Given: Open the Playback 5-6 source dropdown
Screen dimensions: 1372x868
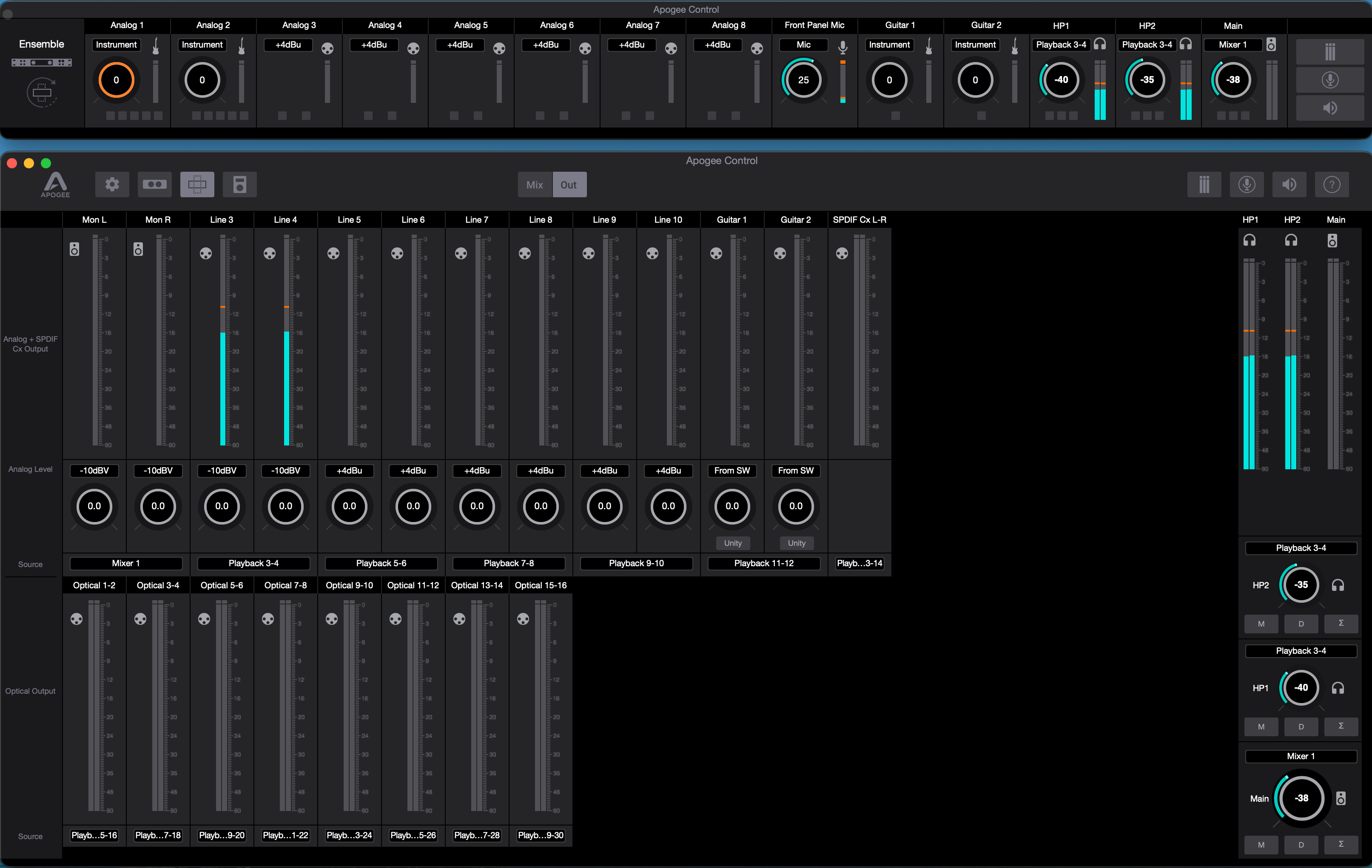Looking at the screenshot, I should point(381,563).
